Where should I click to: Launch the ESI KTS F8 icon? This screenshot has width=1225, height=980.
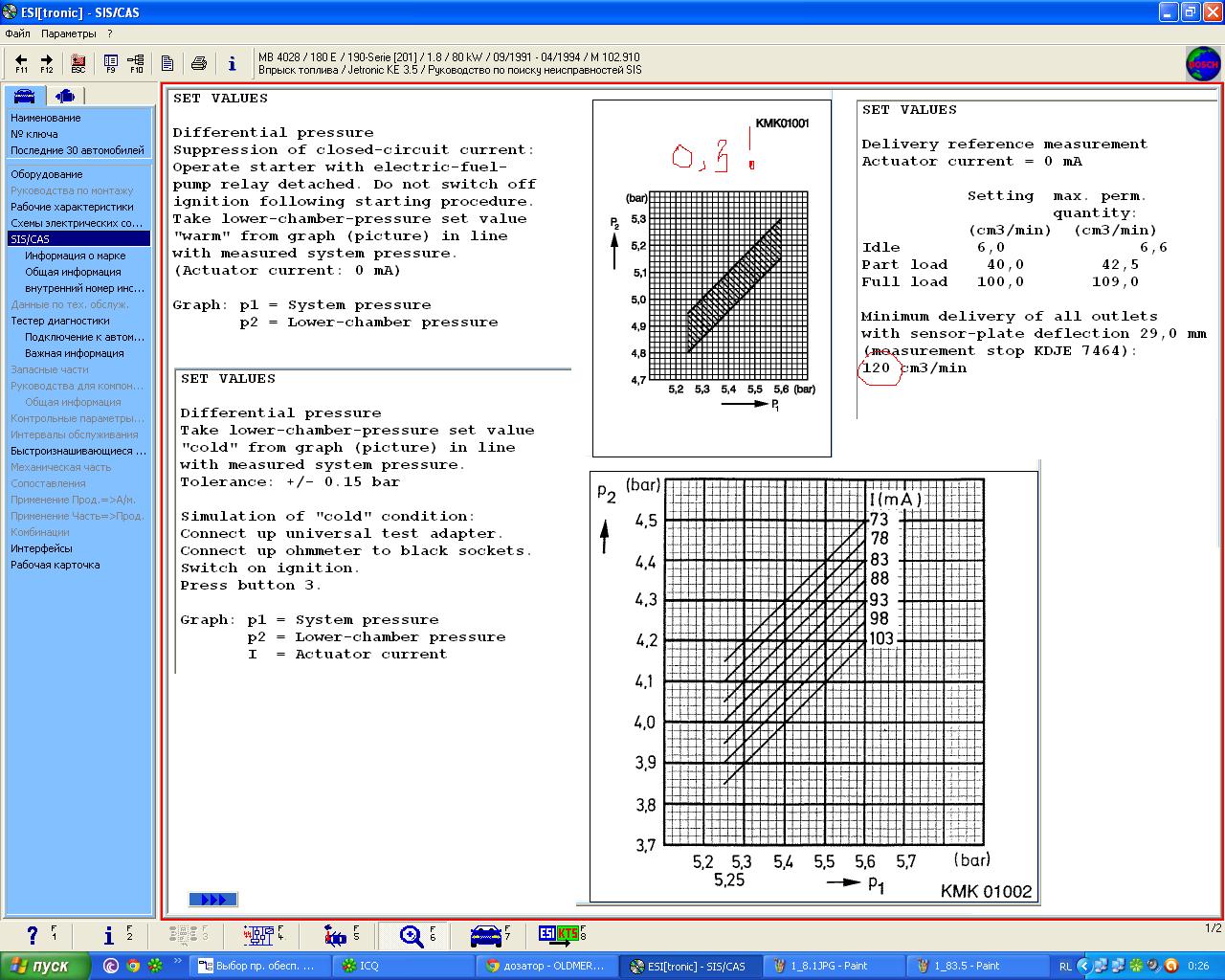[562, 935]
